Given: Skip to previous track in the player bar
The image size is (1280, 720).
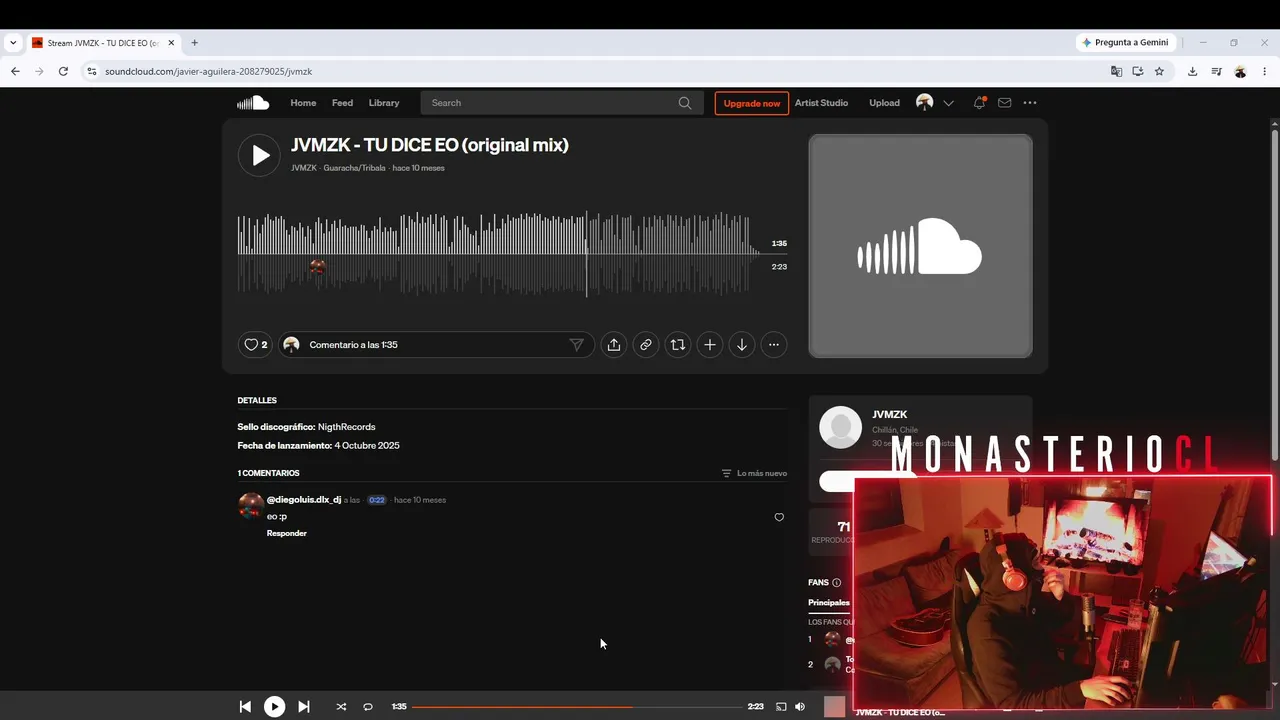Looking at the screenshot, I should click(x=245, y=707).
